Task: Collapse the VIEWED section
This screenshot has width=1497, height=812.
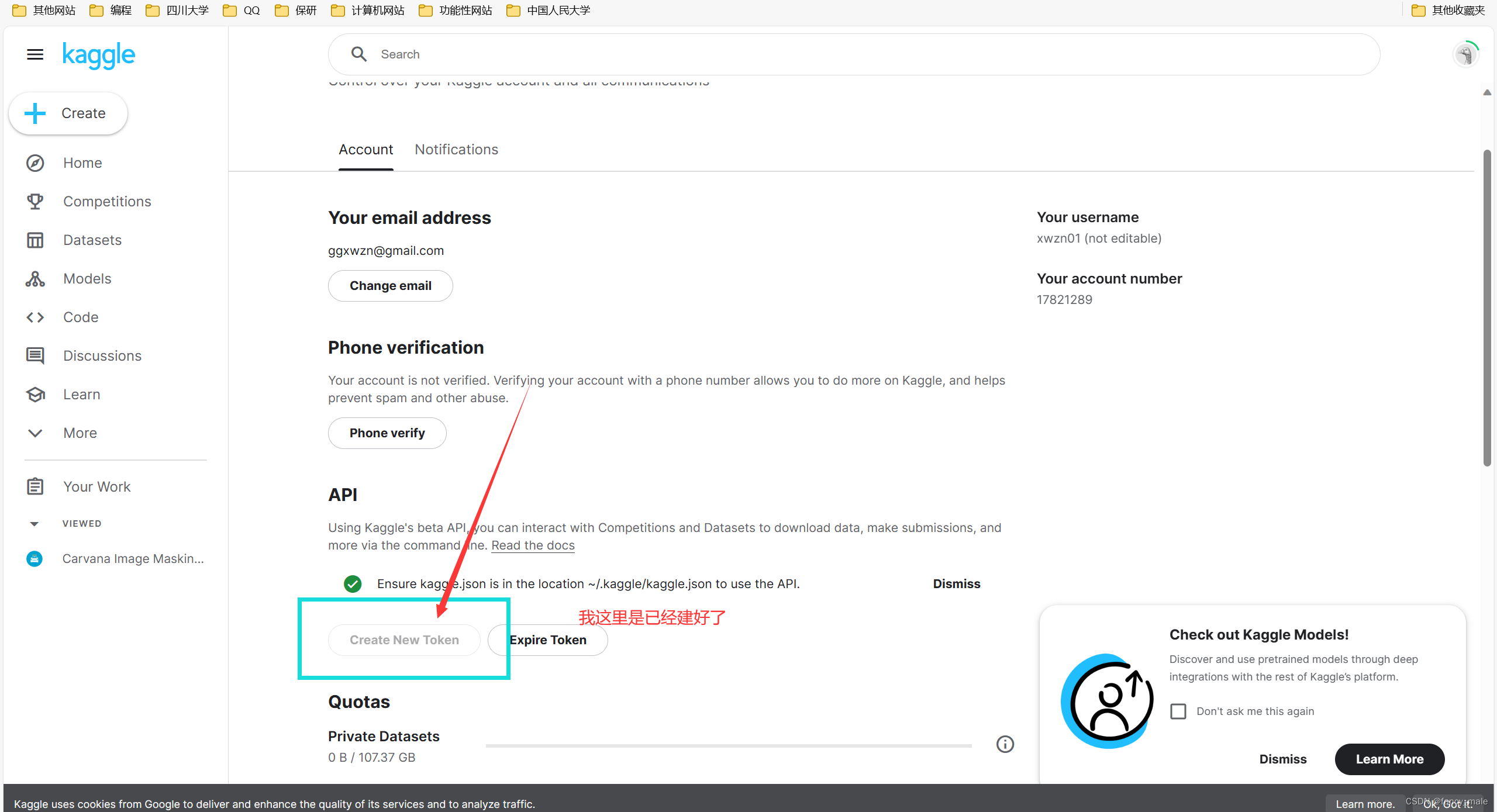Action: (35, 523)
